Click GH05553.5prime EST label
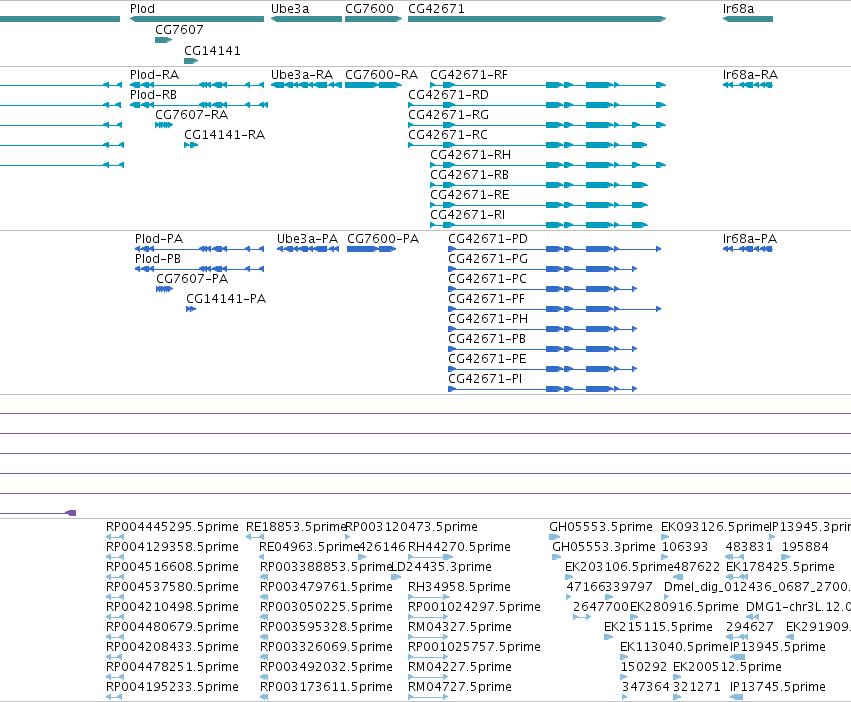Image resolution: width=851 pixels, height=702 pixels. tap(601, 527)
